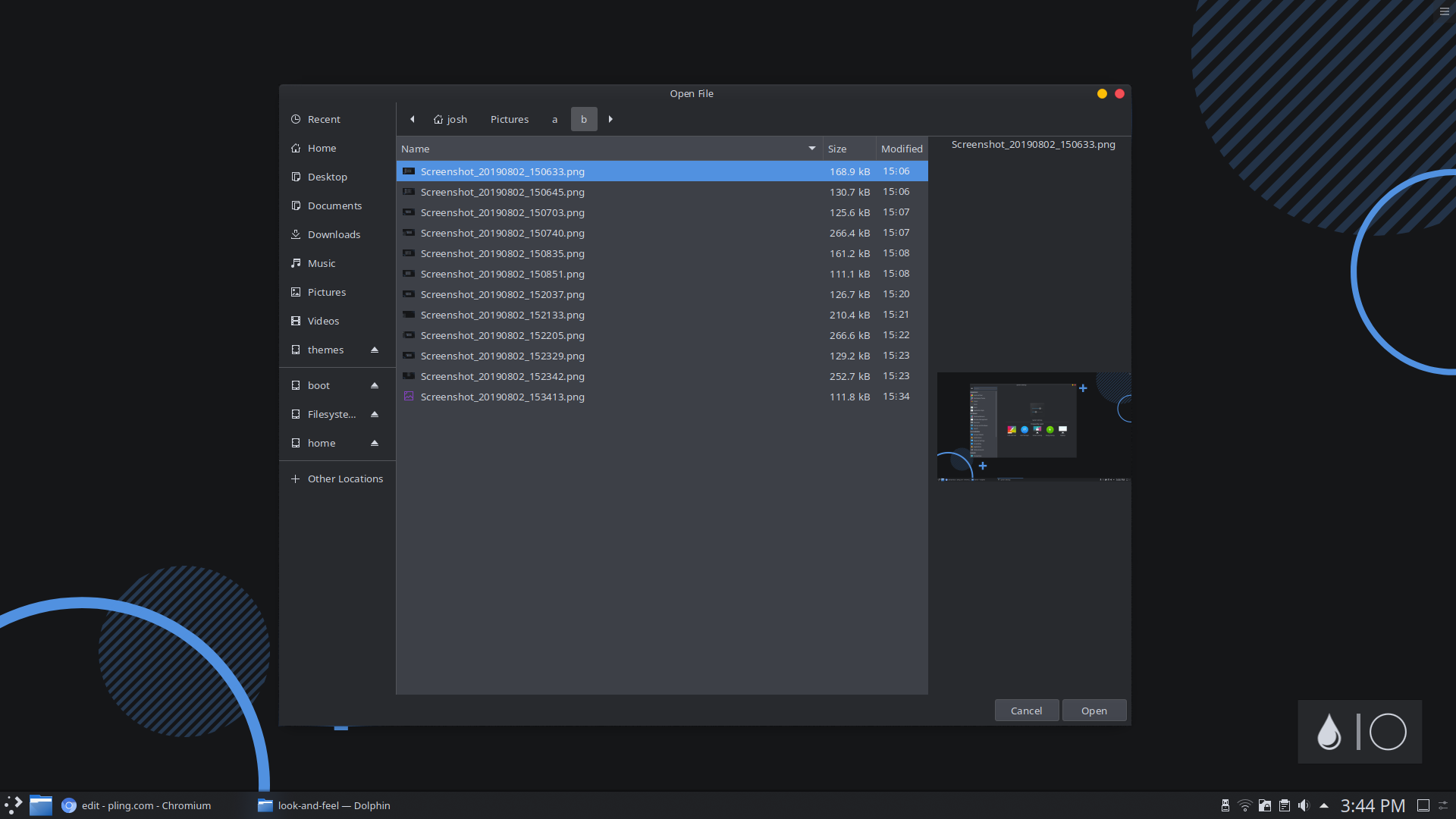
Task: Eject the home volume
Action: pos(375,443)
